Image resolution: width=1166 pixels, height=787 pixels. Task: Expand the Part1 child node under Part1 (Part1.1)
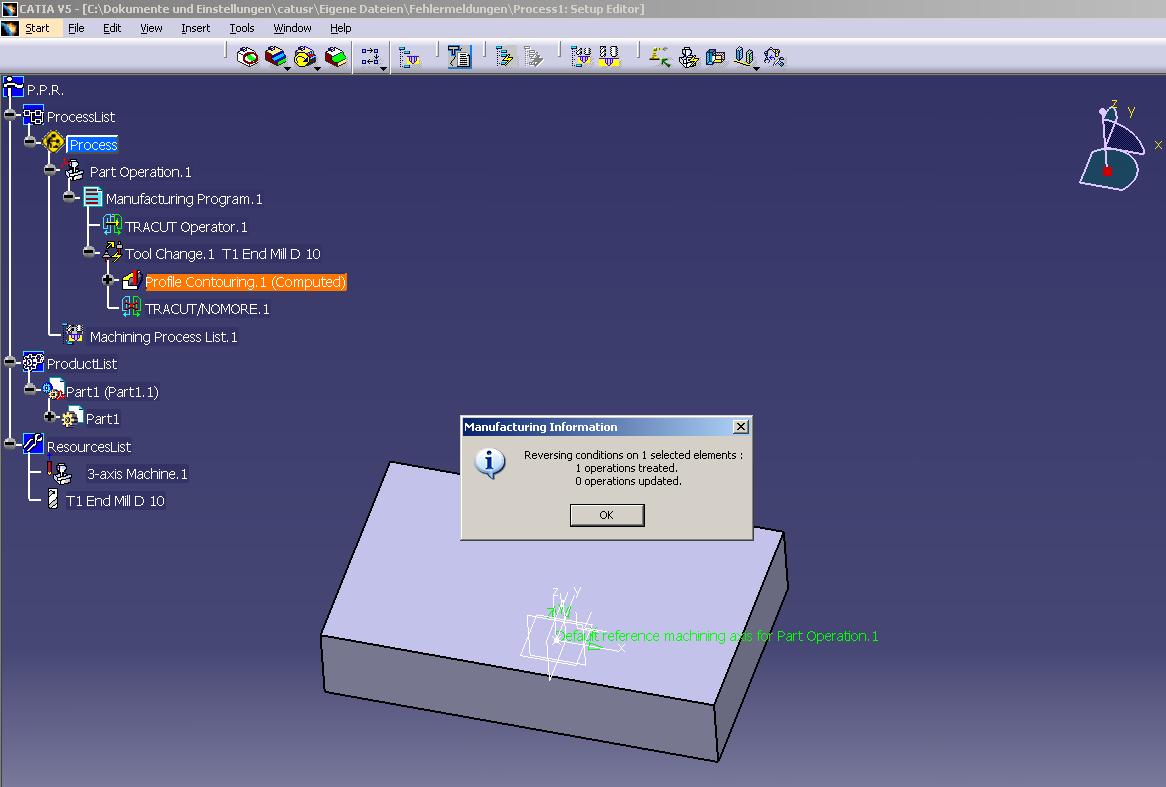[x=50, y=417]
